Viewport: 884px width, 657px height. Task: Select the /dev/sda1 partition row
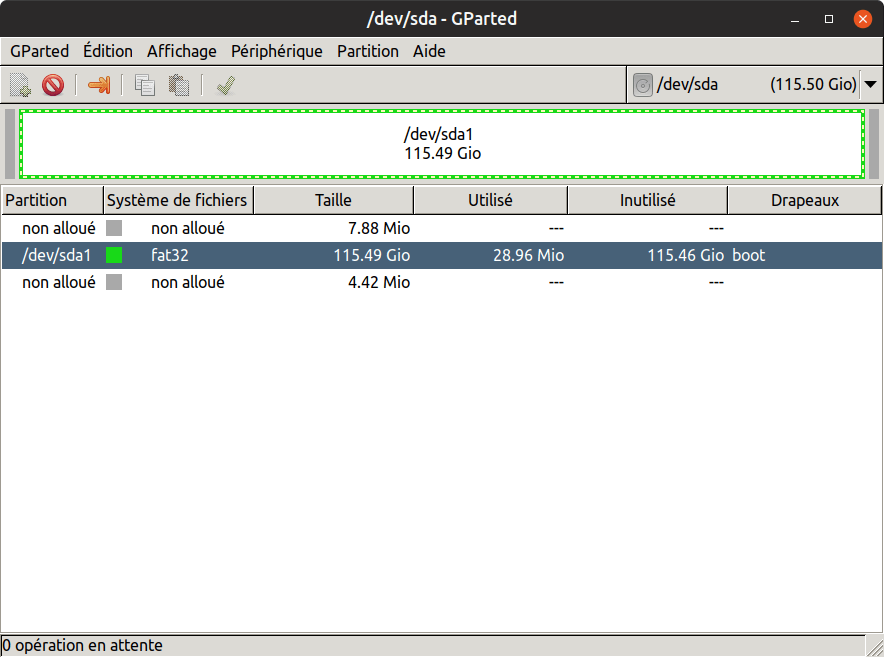[441, 255]
